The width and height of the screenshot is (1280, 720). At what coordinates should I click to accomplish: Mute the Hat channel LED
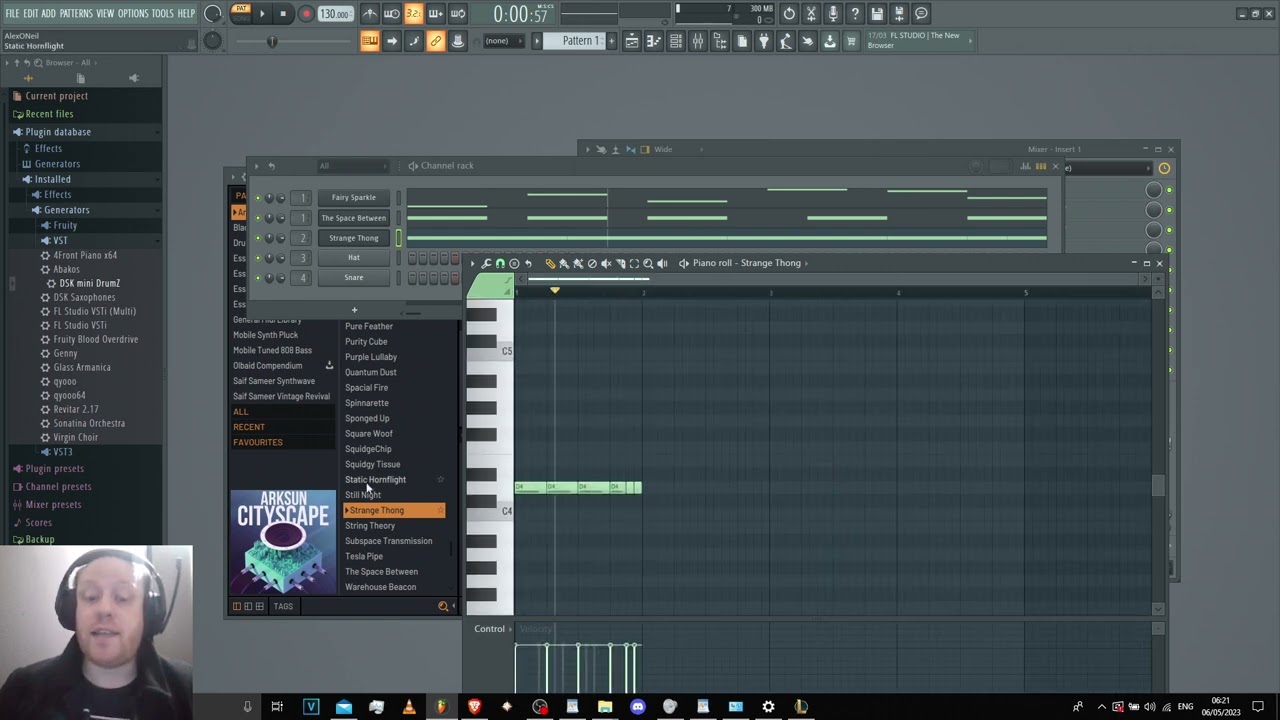pos(257,258)
